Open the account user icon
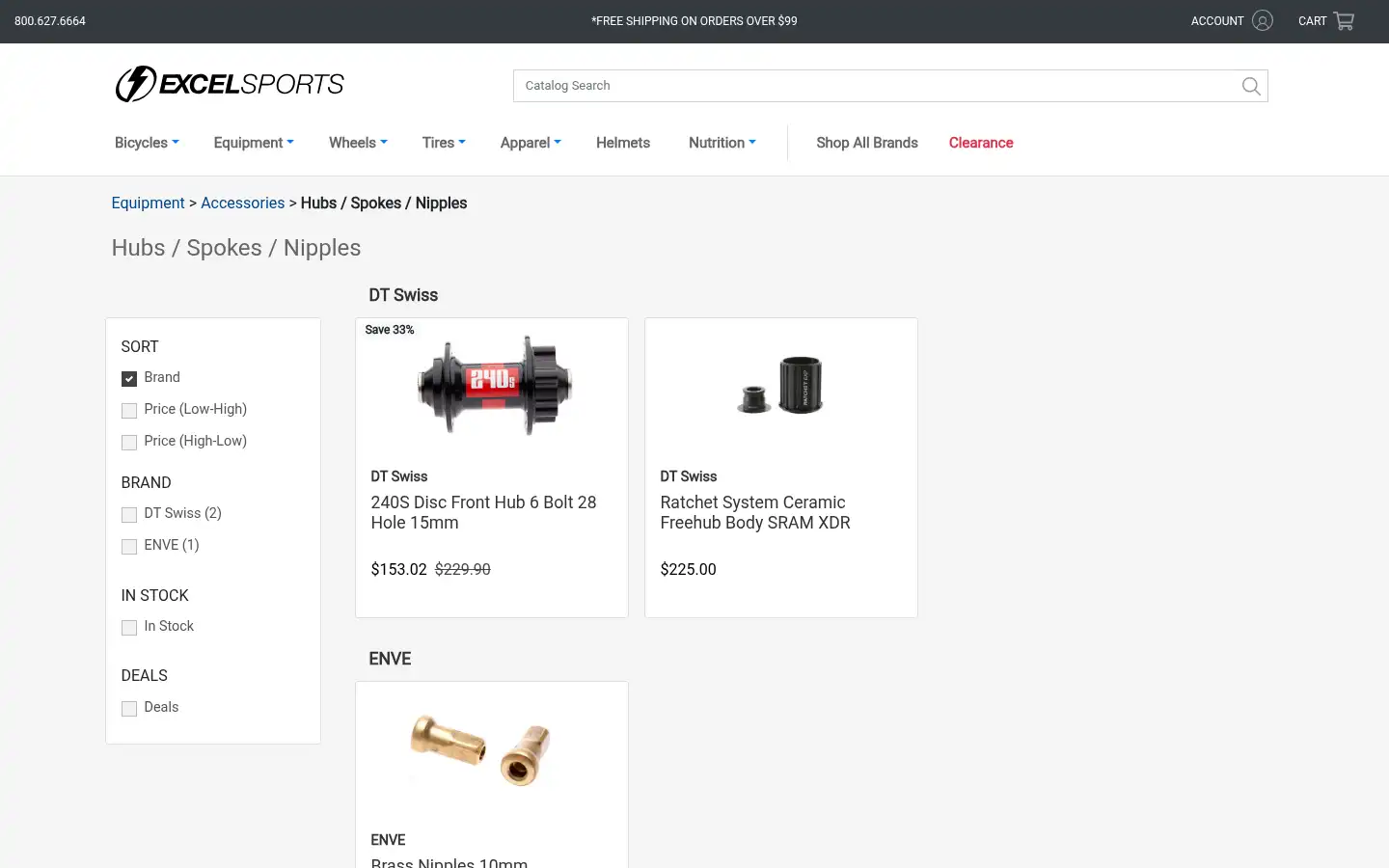The width and height of the screenshot is (1389, 868). click(x=1263, y=20)
